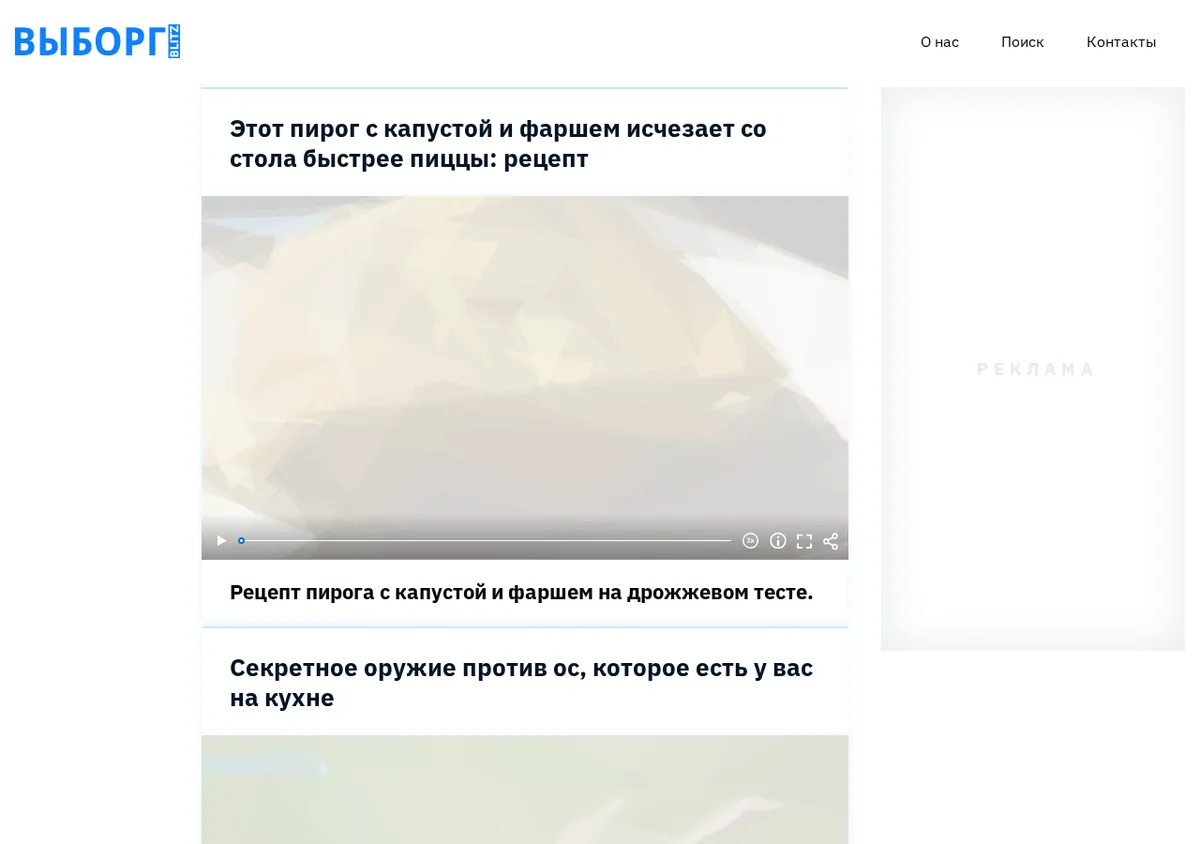Image resolution: width=1200 pixels, height=844 pixels.
Task: Open 'Контакты' in the top navigation
Action: coord(1121,42)
